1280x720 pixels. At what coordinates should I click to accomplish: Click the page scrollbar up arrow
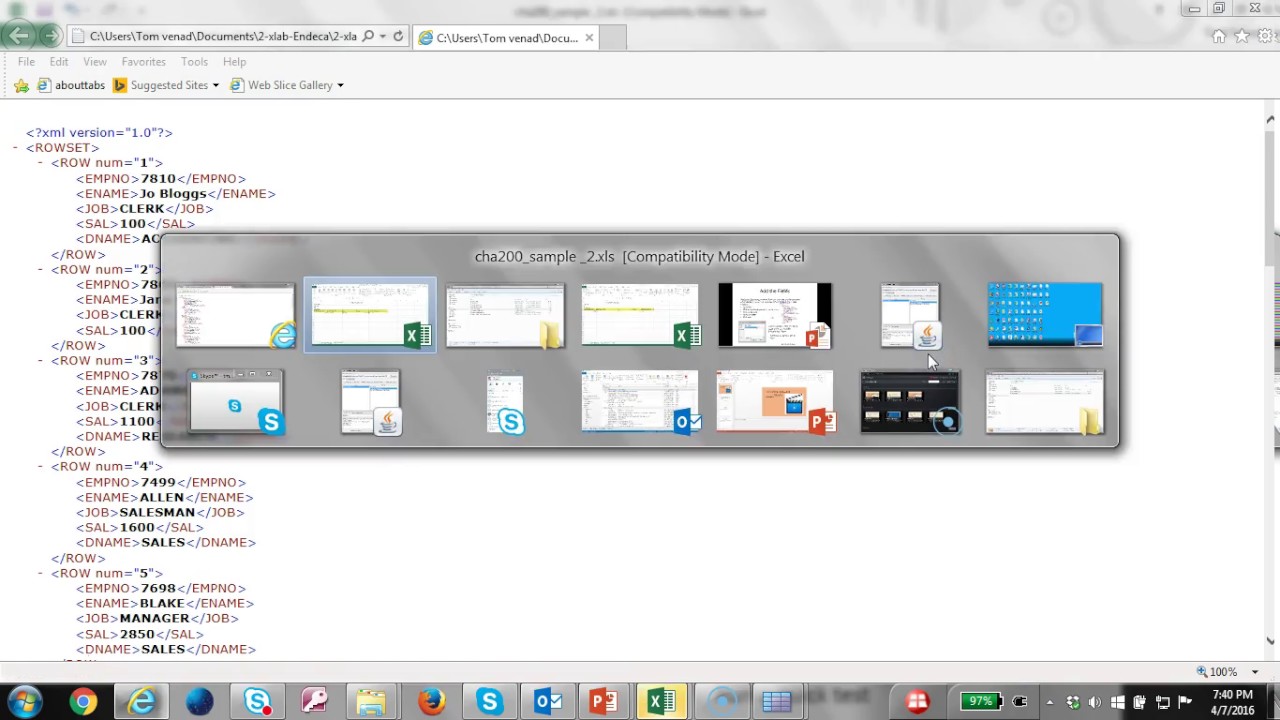click(x=1271, y=119)
